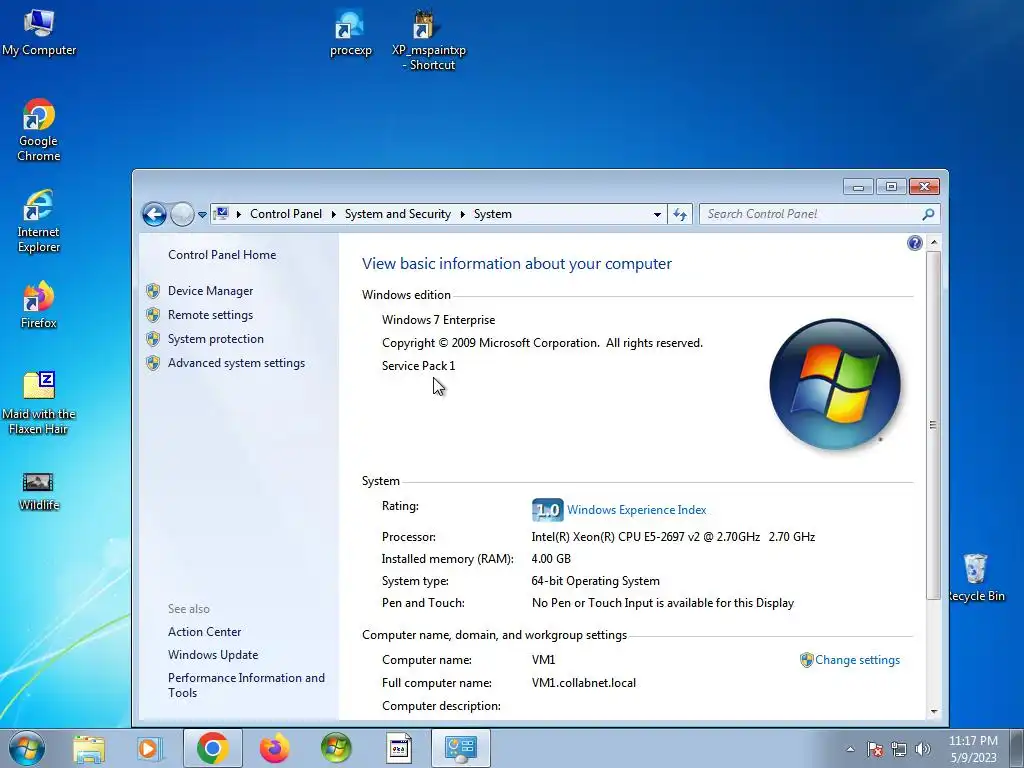Refresh the Control Panel address bar

[680, 214]
